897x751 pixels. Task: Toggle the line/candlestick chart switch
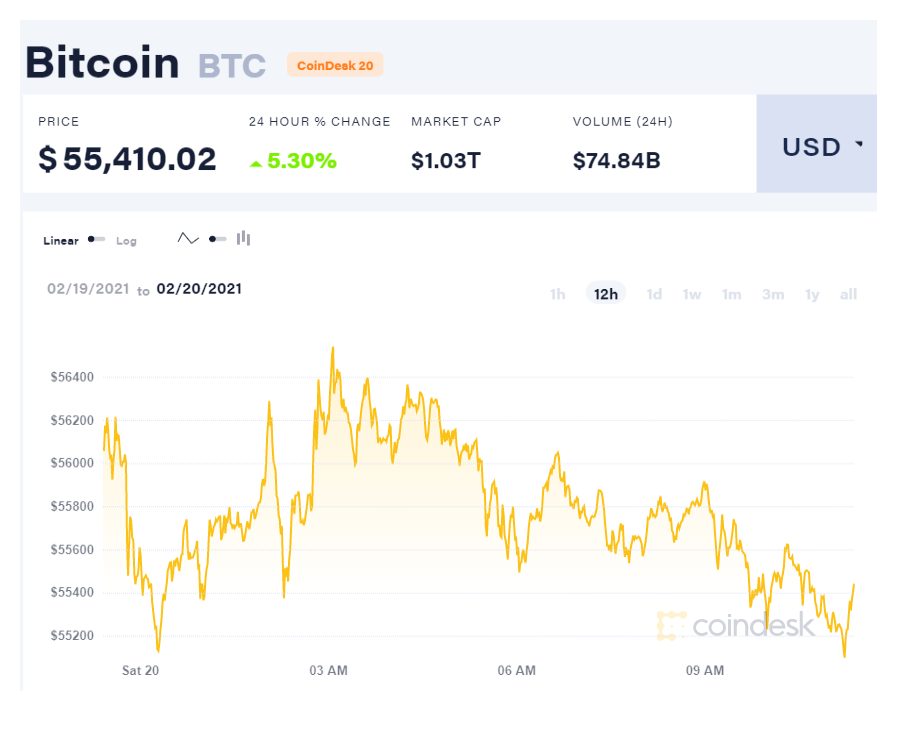pos(217,239)
